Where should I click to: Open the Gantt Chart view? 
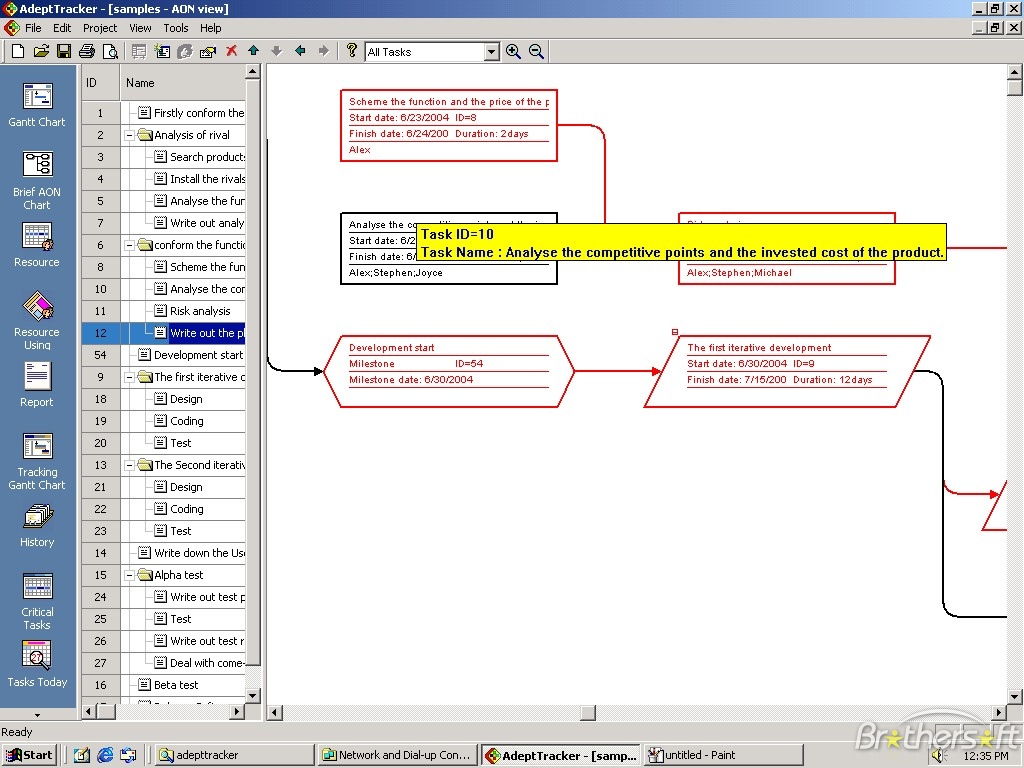37,104
